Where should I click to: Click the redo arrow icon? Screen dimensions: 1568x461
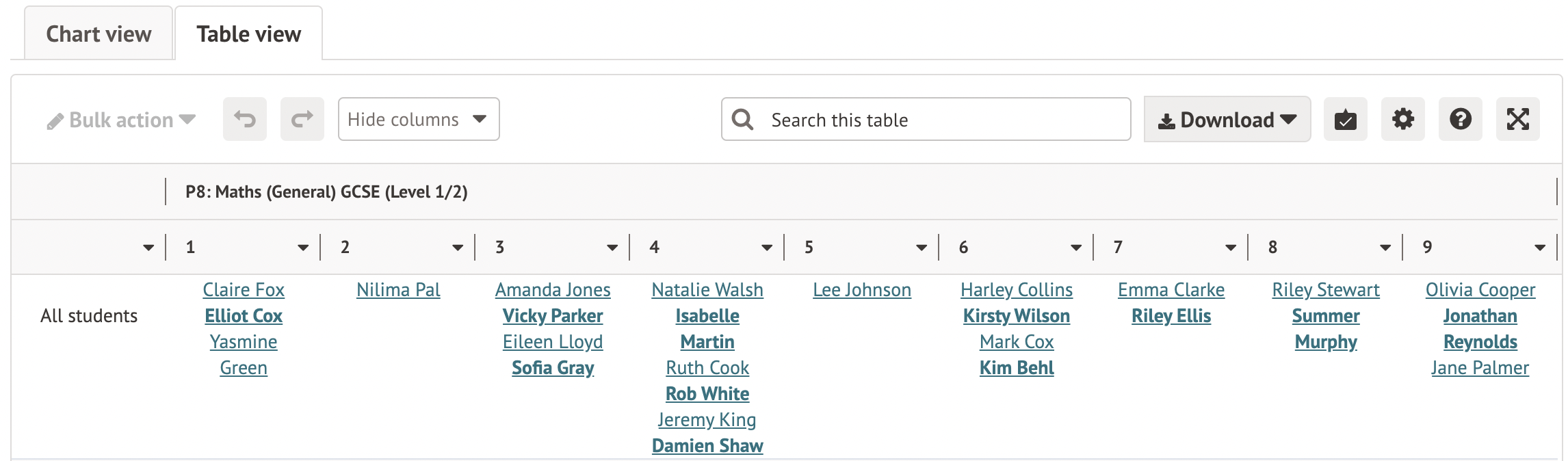pyautogui.click(x=302, y=120)
